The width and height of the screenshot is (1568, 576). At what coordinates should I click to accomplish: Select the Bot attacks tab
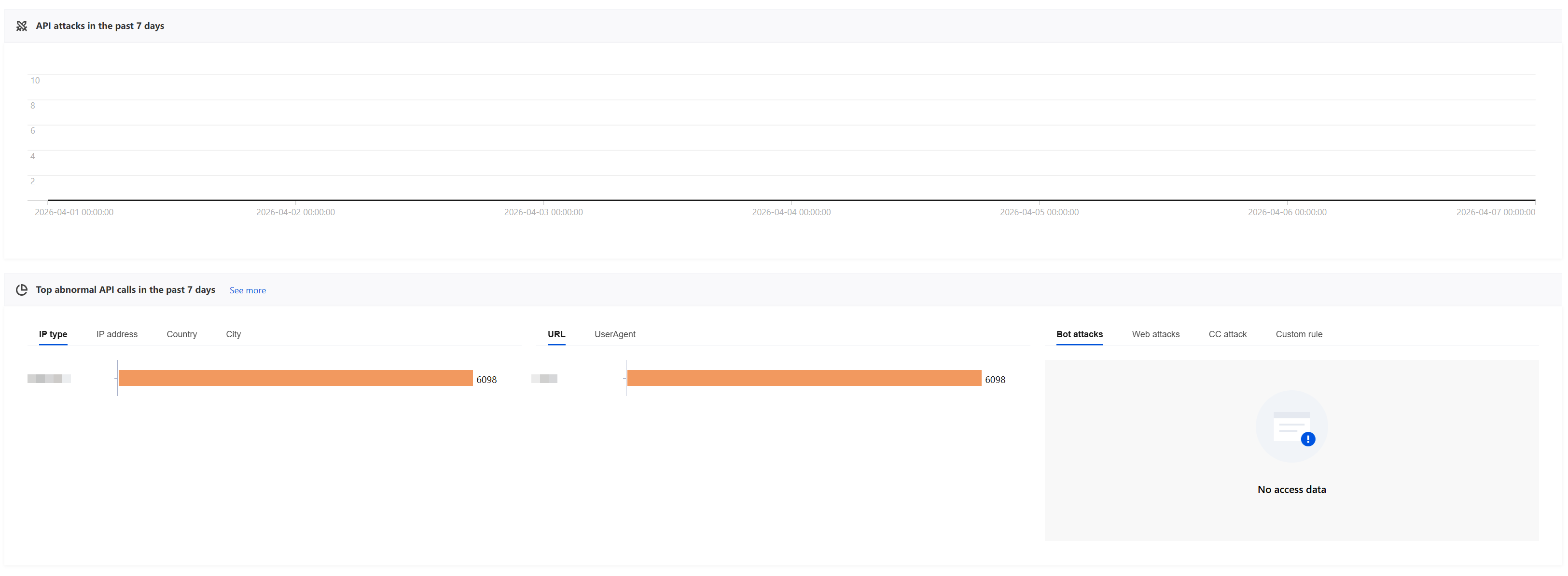[x=1079, y=334]
